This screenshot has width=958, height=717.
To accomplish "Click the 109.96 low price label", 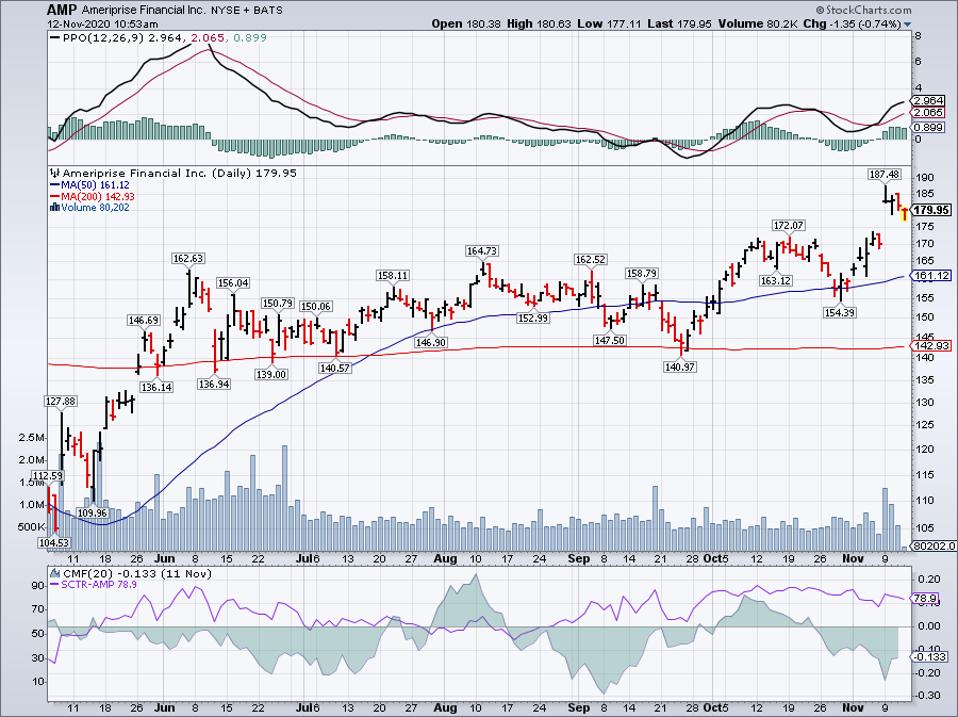I will pos(92,513).
